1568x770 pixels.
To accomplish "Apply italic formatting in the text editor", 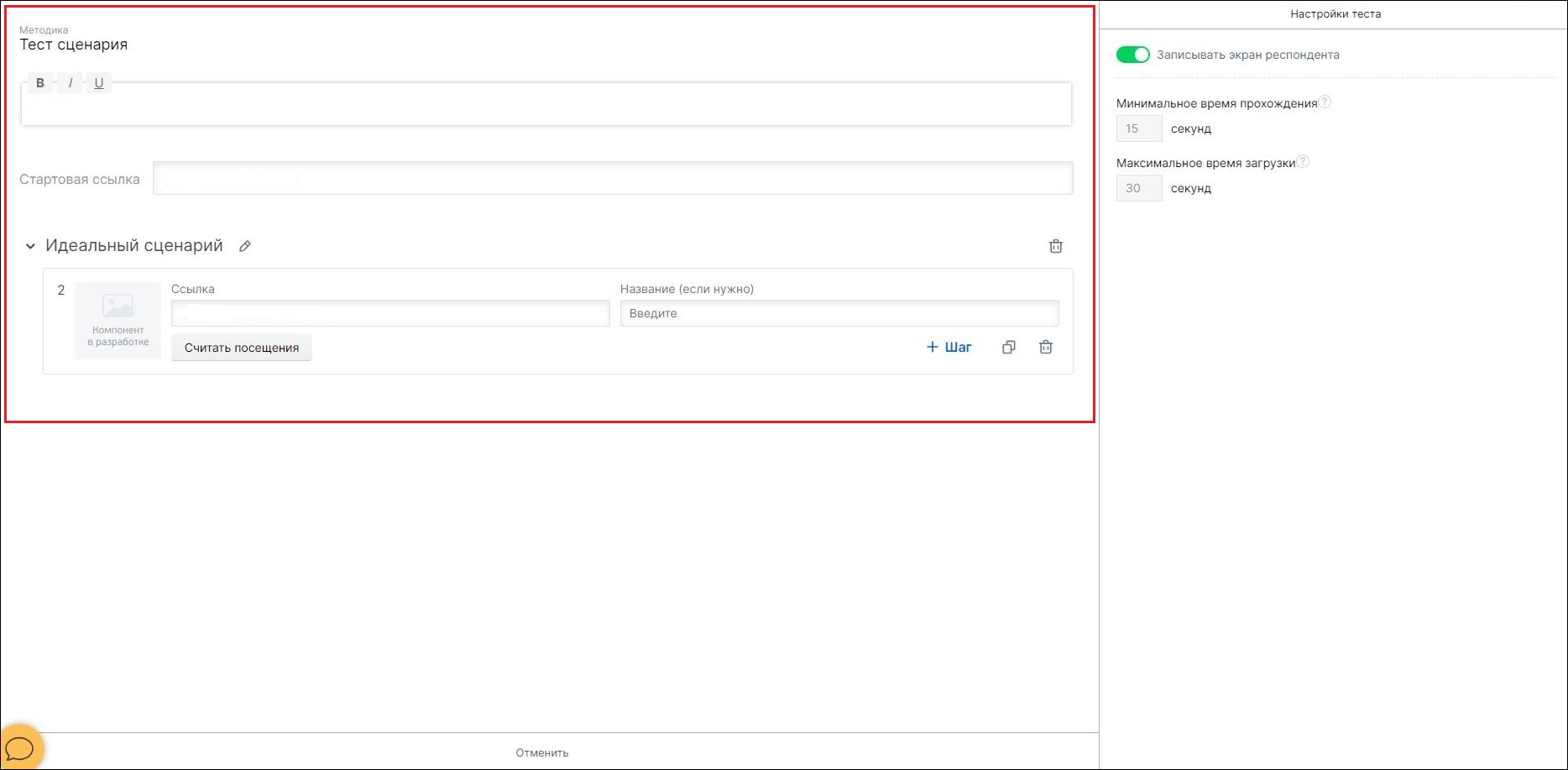I will click(71, 83).
